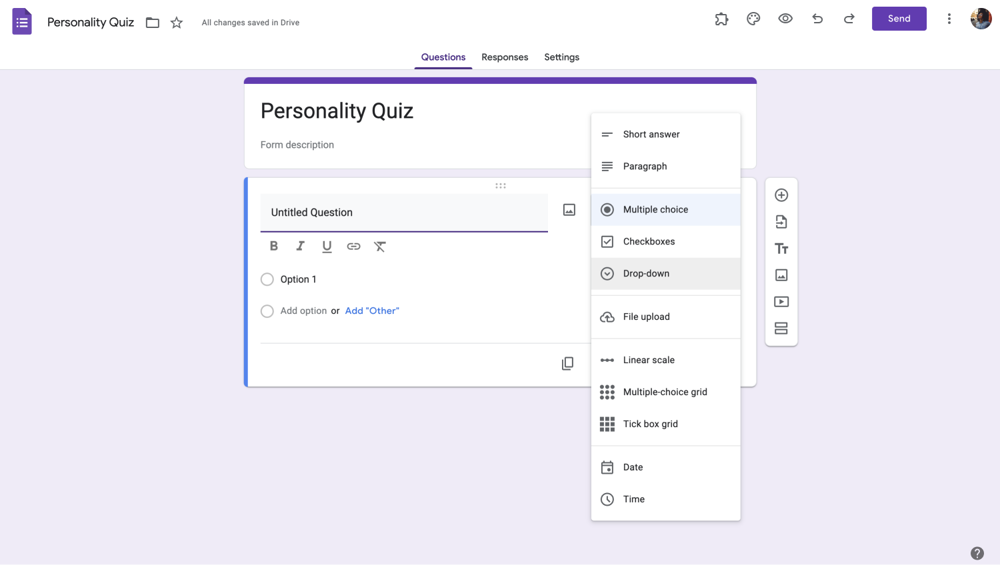
Task: Grab the question drag handle dots
Action: (x=501, y=186)
